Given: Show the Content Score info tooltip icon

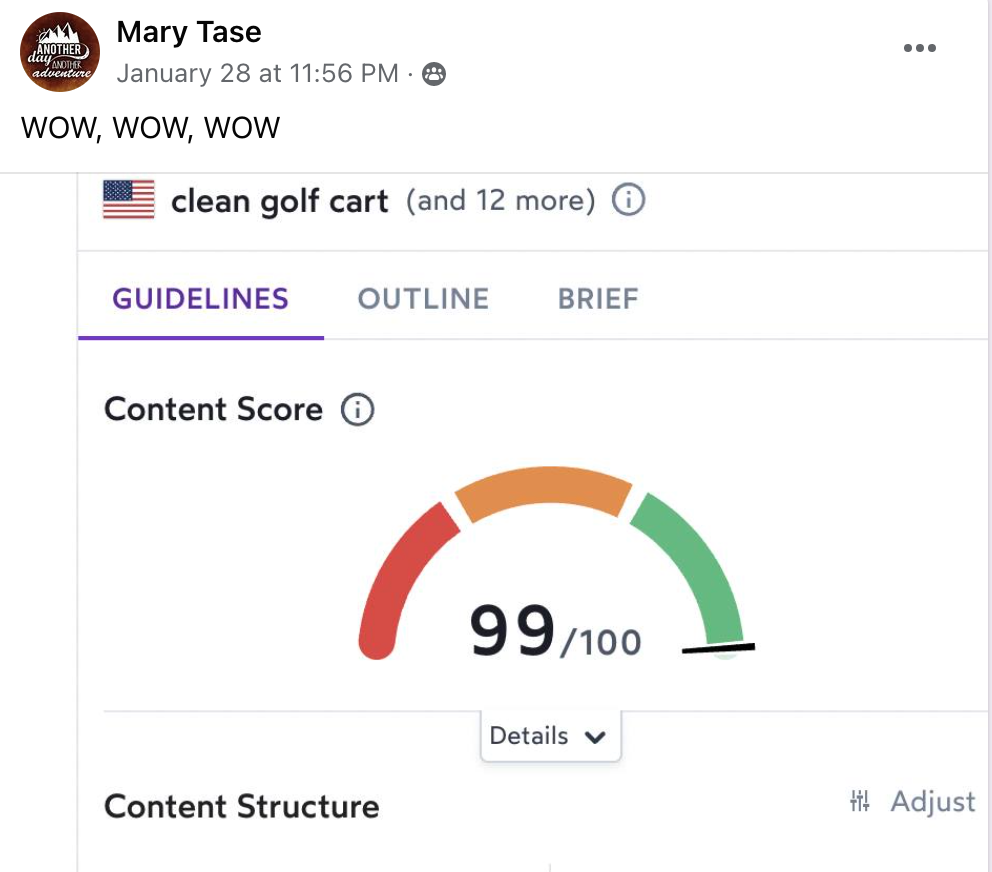Looking at the screenshot, I should 357,410.
